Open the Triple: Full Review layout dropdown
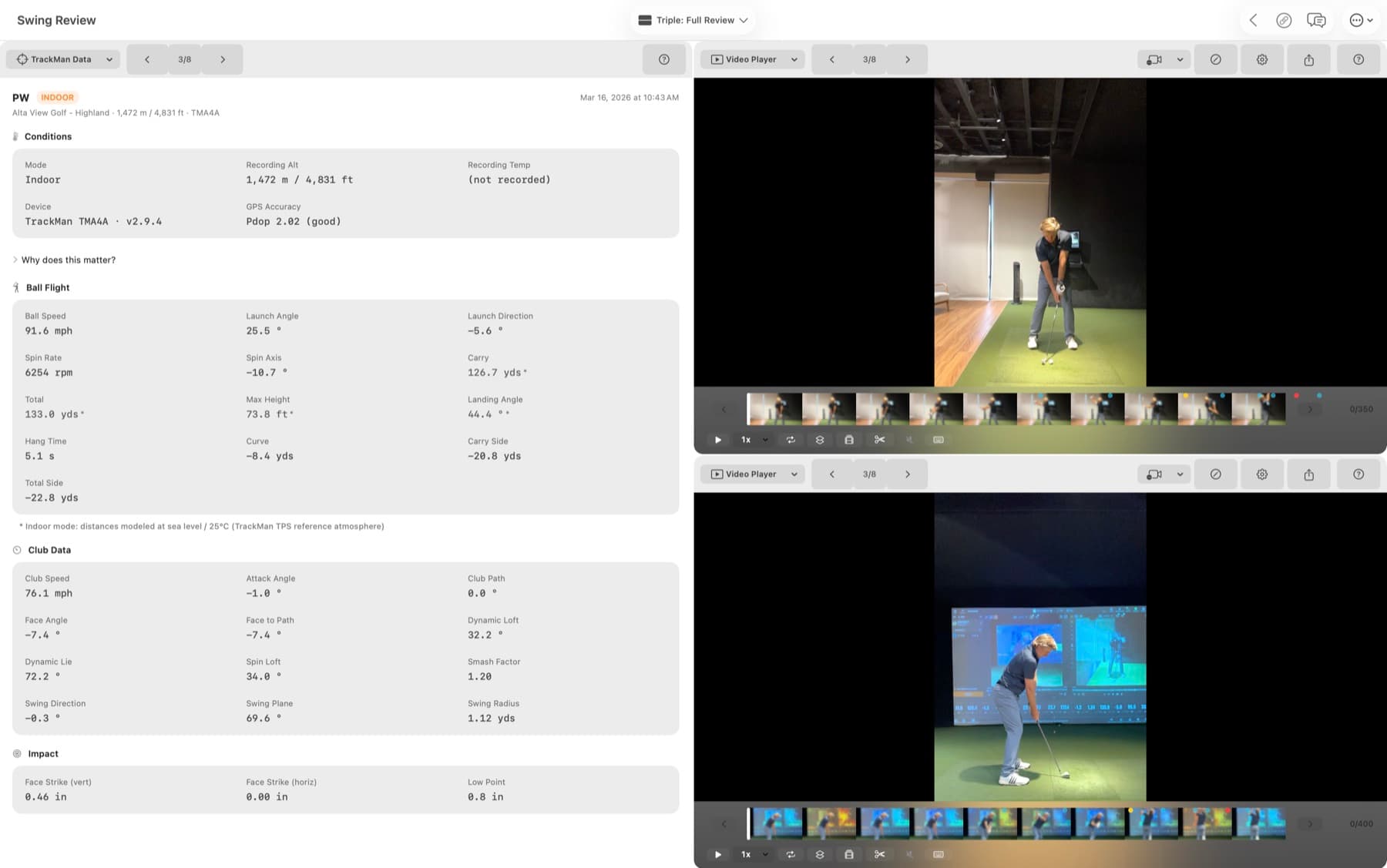The image size is (1387, 868). (x=693, y=20)
